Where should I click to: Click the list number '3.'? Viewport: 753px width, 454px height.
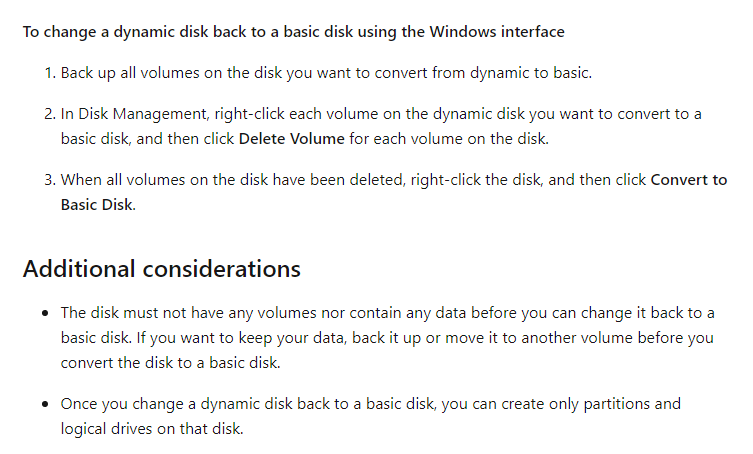(50, 180)
